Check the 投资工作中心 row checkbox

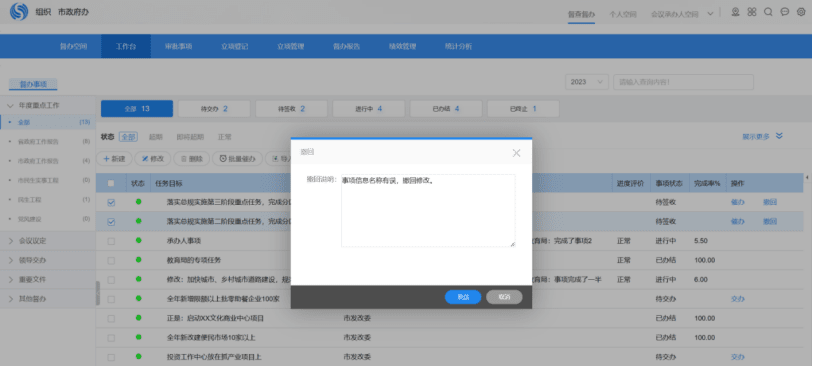[x=111, y=357]
